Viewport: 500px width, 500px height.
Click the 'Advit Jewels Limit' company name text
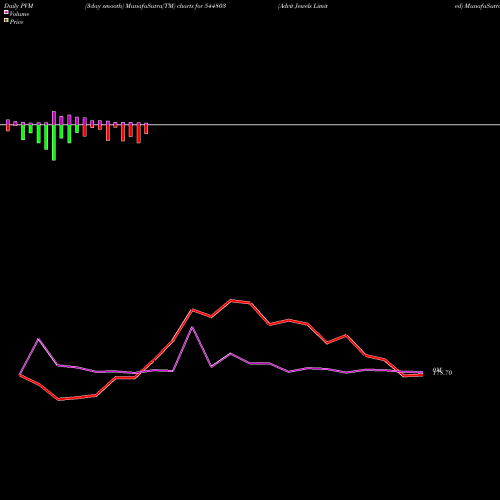303,6
